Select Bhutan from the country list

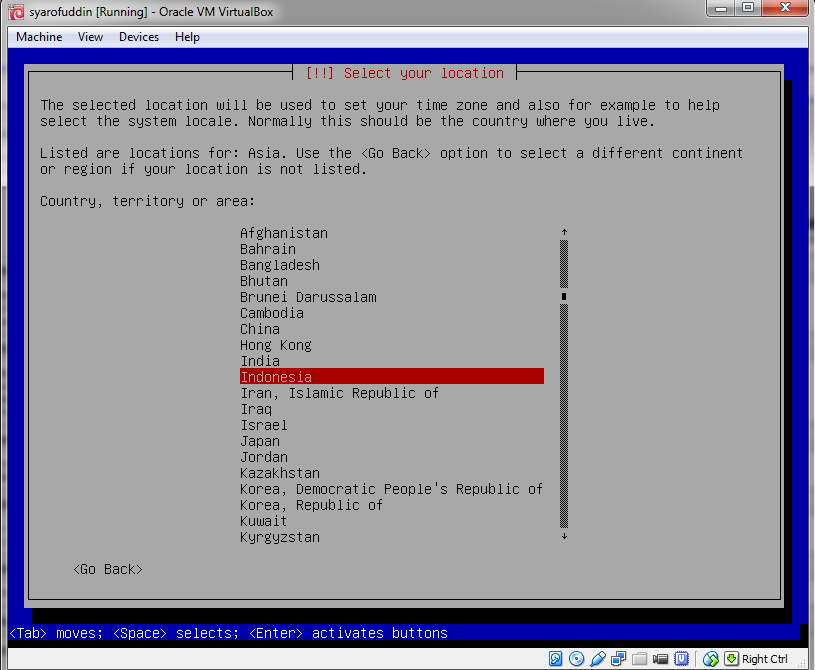264,281
